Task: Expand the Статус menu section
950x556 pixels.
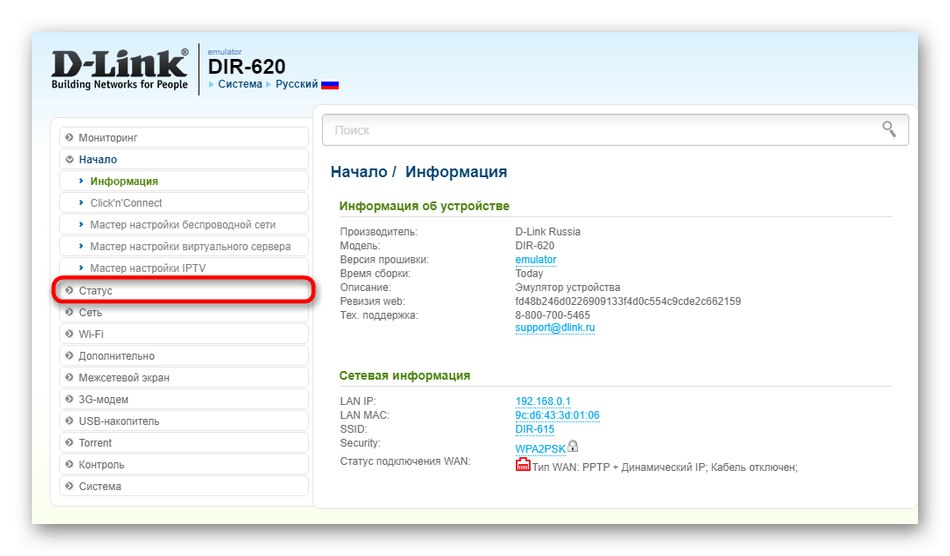Action: pos(184,291)
